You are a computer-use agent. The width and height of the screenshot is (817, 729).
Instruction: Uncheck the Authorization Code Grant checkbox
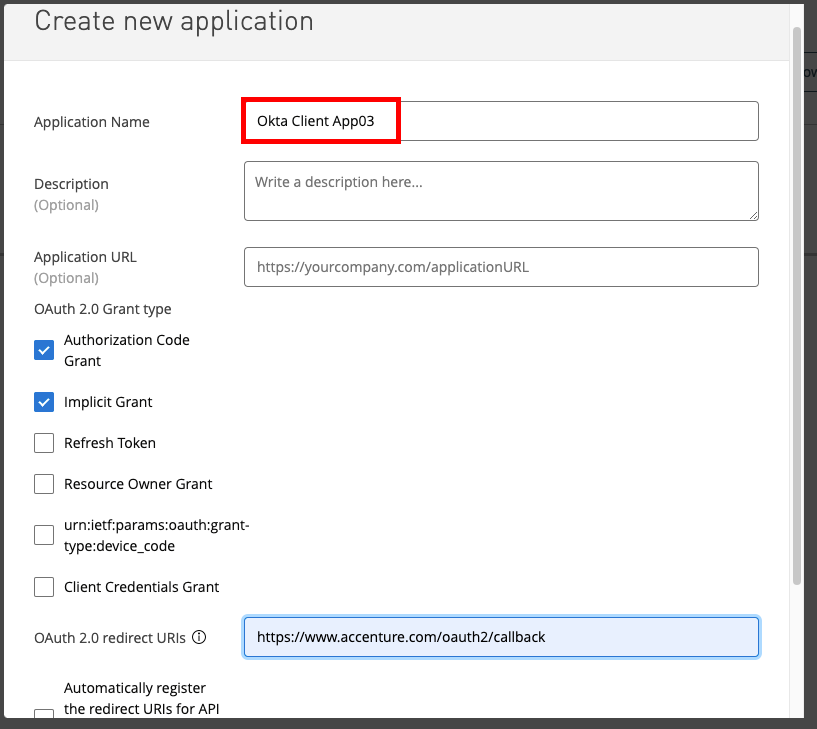pos(44,350)
